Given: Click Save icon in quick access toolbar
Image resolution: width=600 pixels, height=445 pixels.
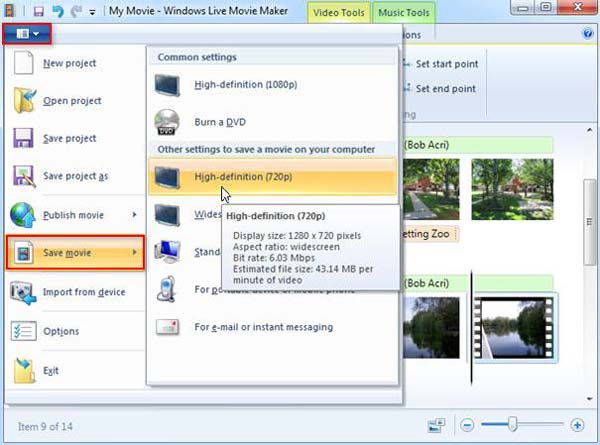Looking at the screenshot, I should coord(39,11).
